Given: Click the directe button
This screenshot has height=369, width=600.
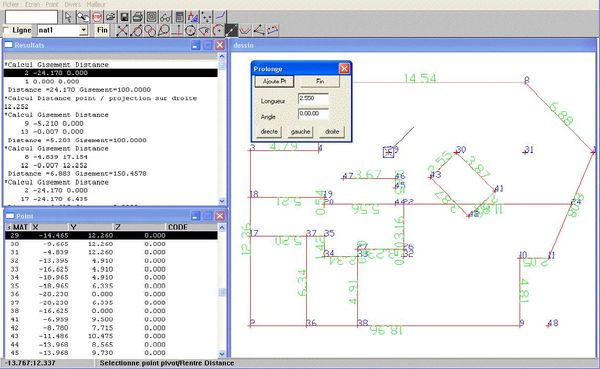Looking at the screenshot, I should point(269,132).
